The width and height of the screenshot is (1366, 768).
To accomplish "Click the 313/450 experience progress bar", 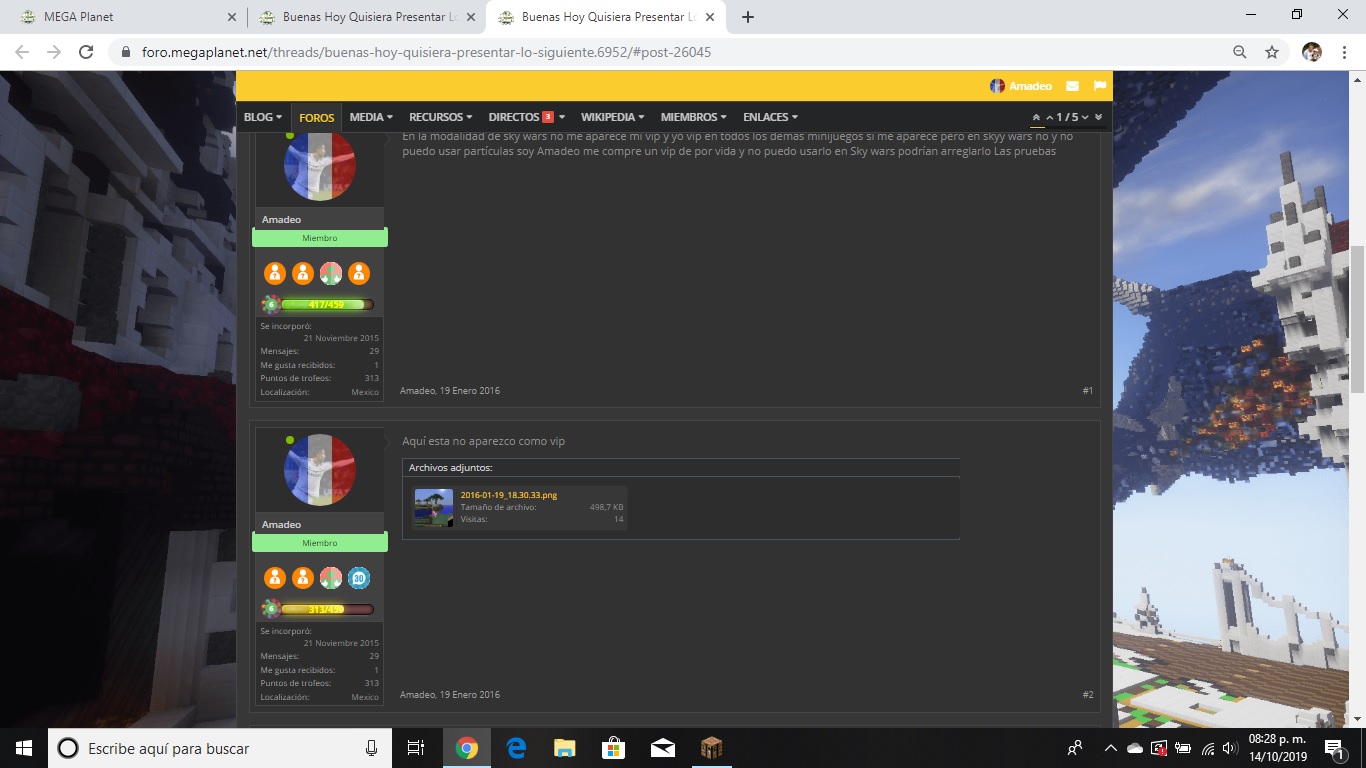I will pyautogui.click(x=327, y=608).
